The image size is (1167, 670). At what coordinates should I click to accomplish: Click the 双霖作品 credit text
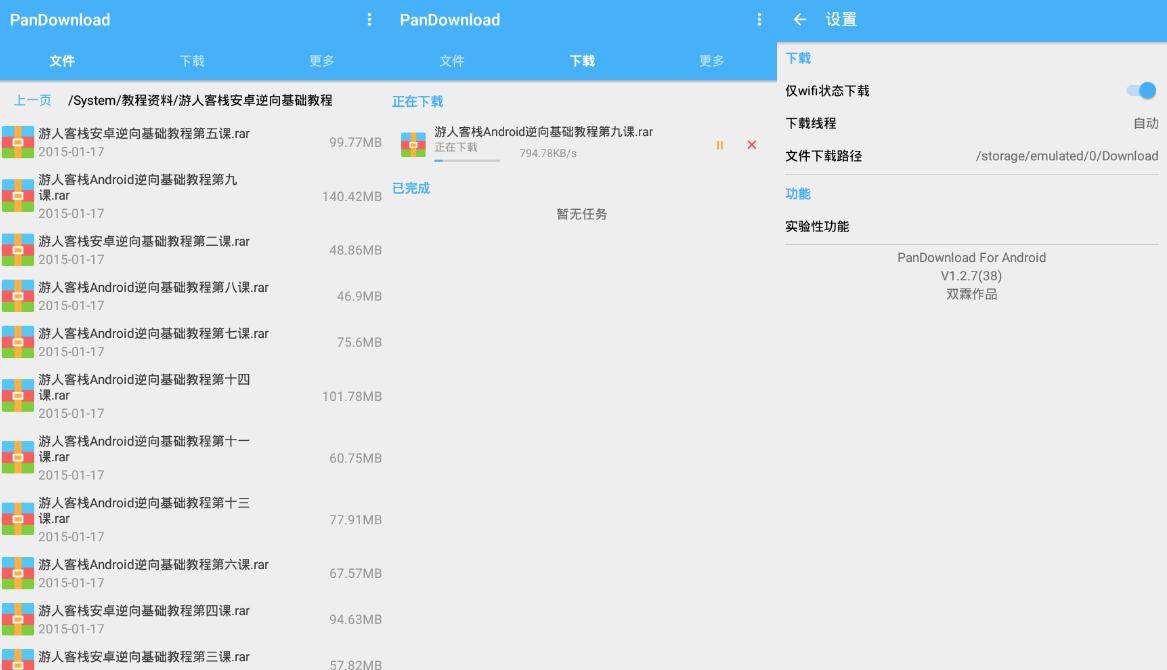pos(971,294)
